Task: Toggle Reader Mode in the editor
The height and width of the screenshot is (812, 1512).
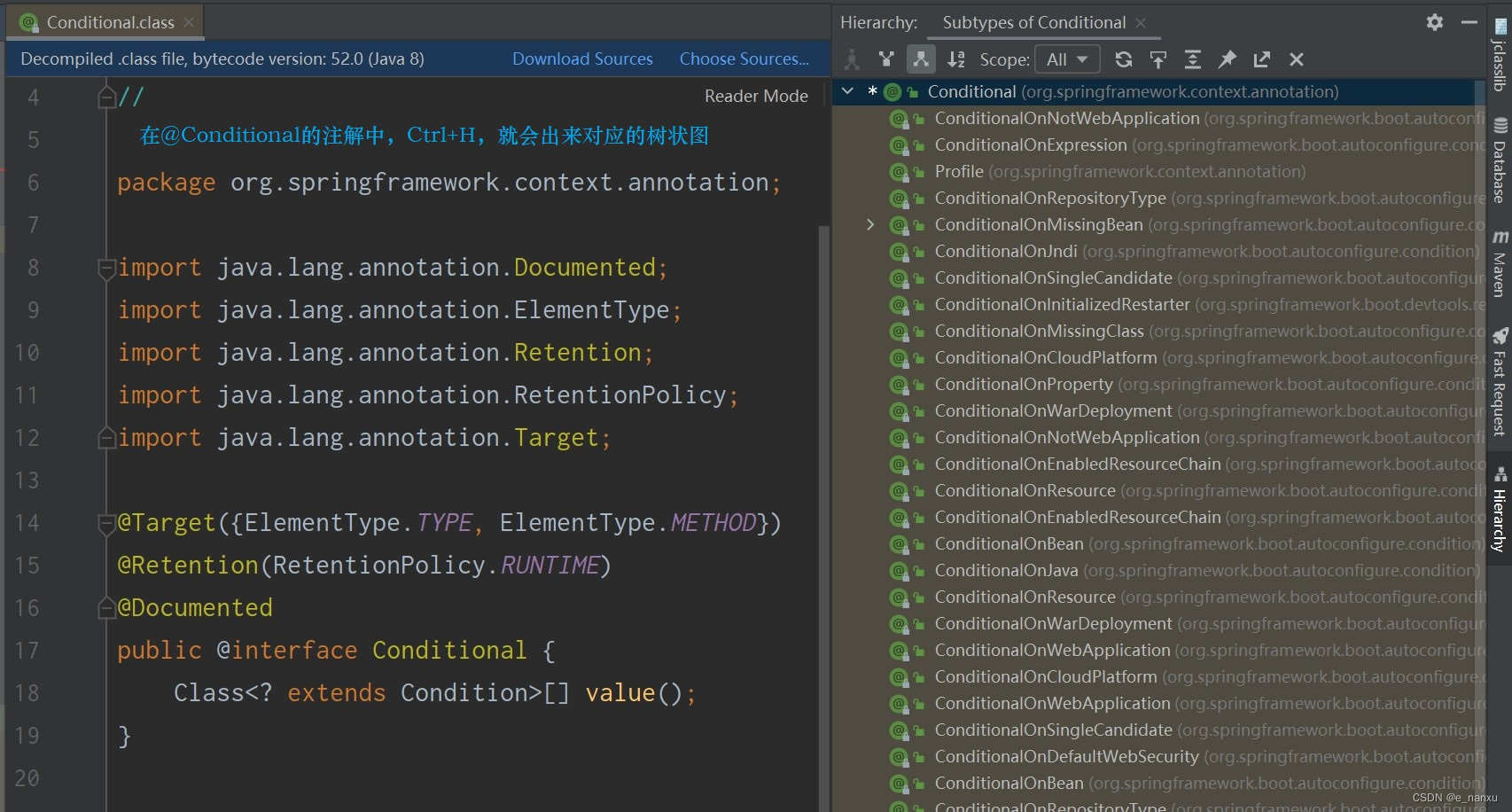Action: coord(756,96)
